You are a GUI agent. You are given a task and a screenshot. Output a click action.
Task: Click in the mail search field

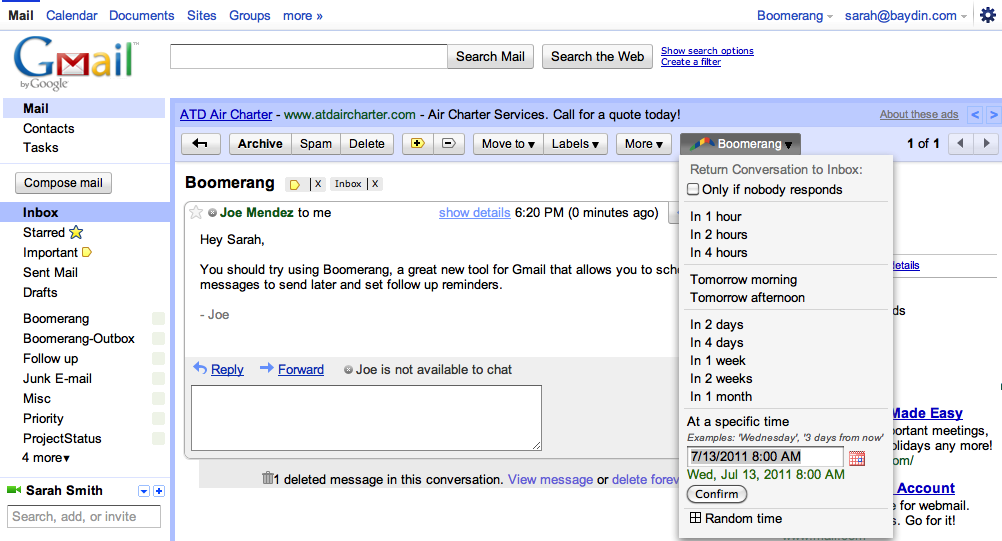tap(309, 56)
